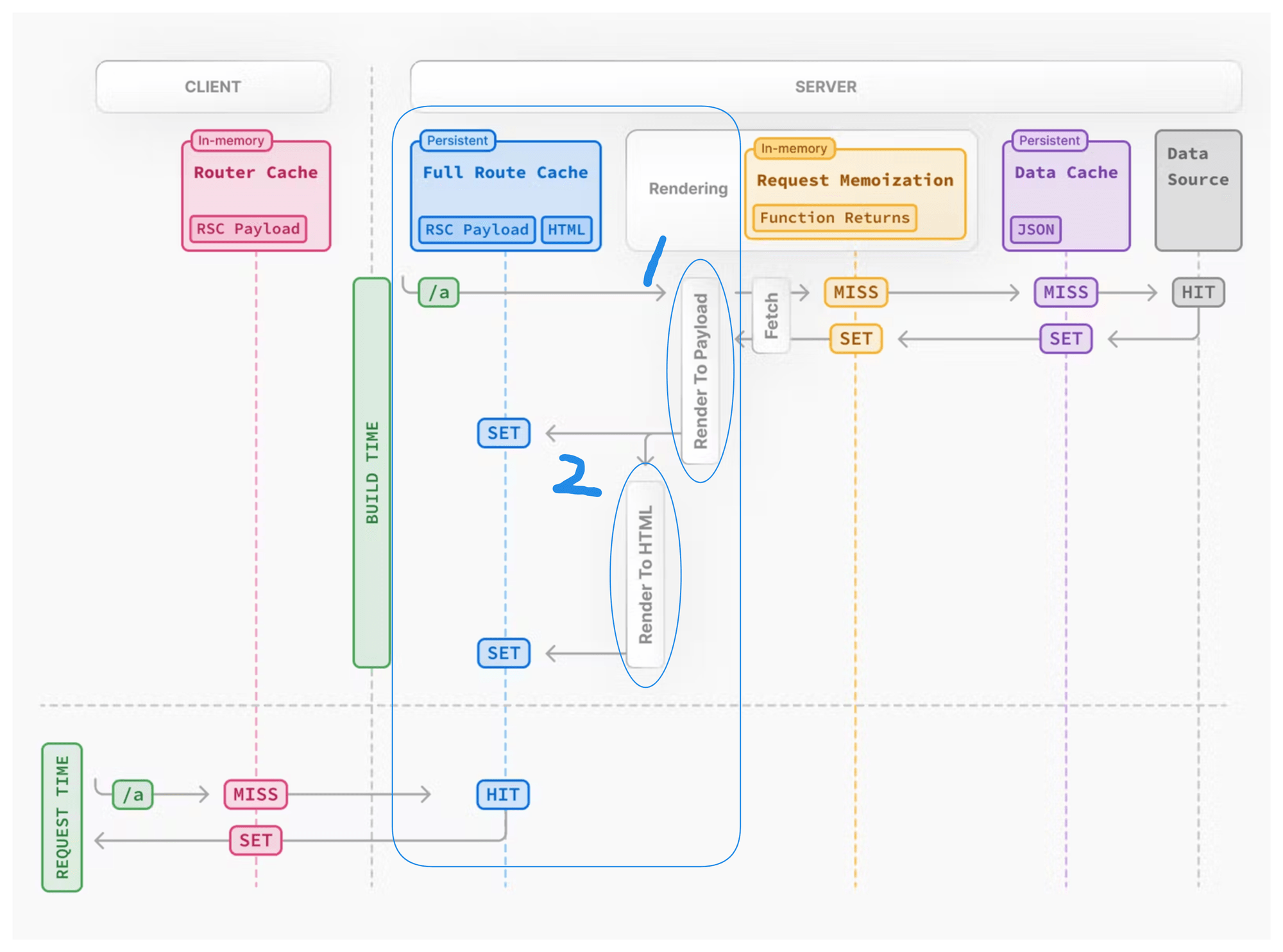Click the JSON tag in Data Cache

(x=1035, y=230)
